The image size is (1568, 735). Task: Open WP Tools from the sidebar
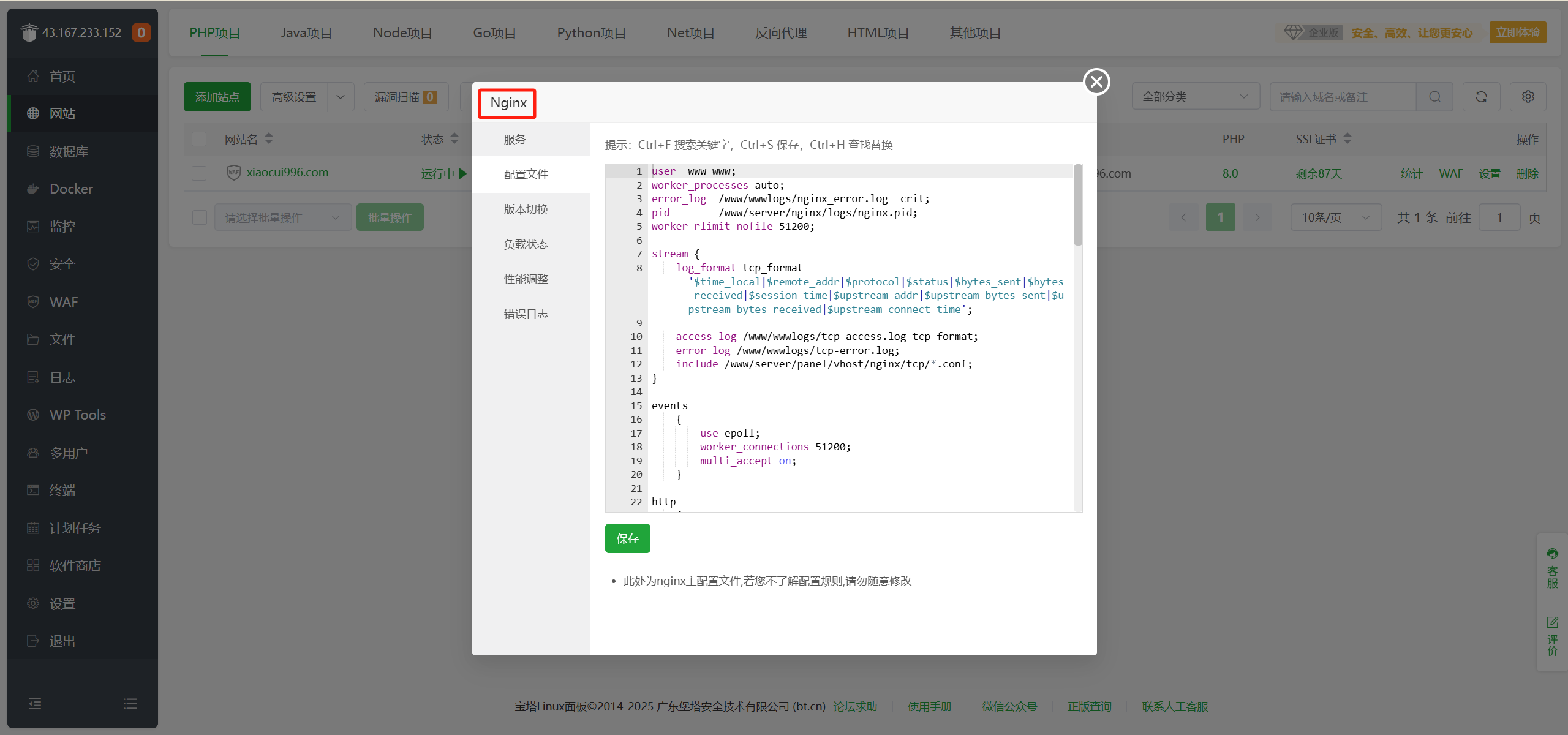(77, 415)
